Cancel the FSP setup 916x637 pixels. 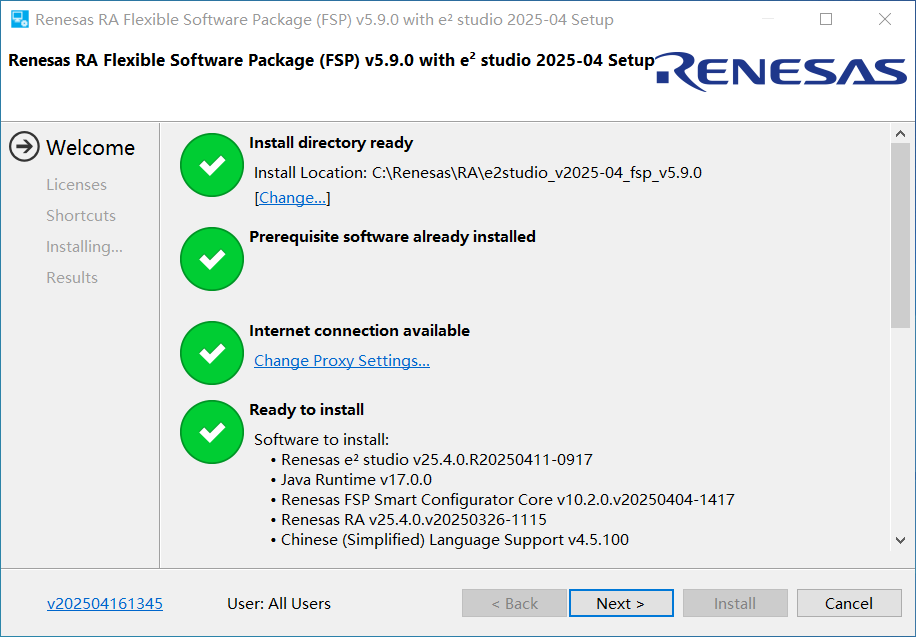[x=849, y=603]
